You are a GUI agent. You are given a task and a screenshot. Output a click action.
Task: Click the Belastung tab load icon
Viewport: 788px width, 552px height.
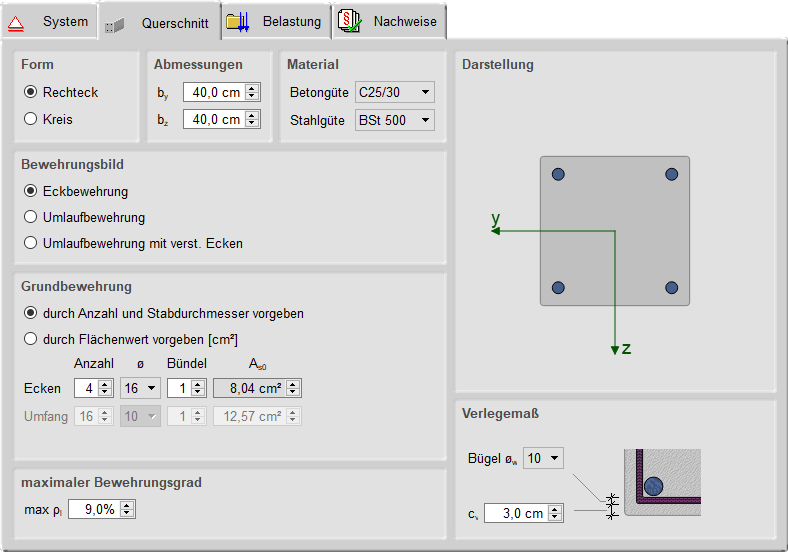237,21
